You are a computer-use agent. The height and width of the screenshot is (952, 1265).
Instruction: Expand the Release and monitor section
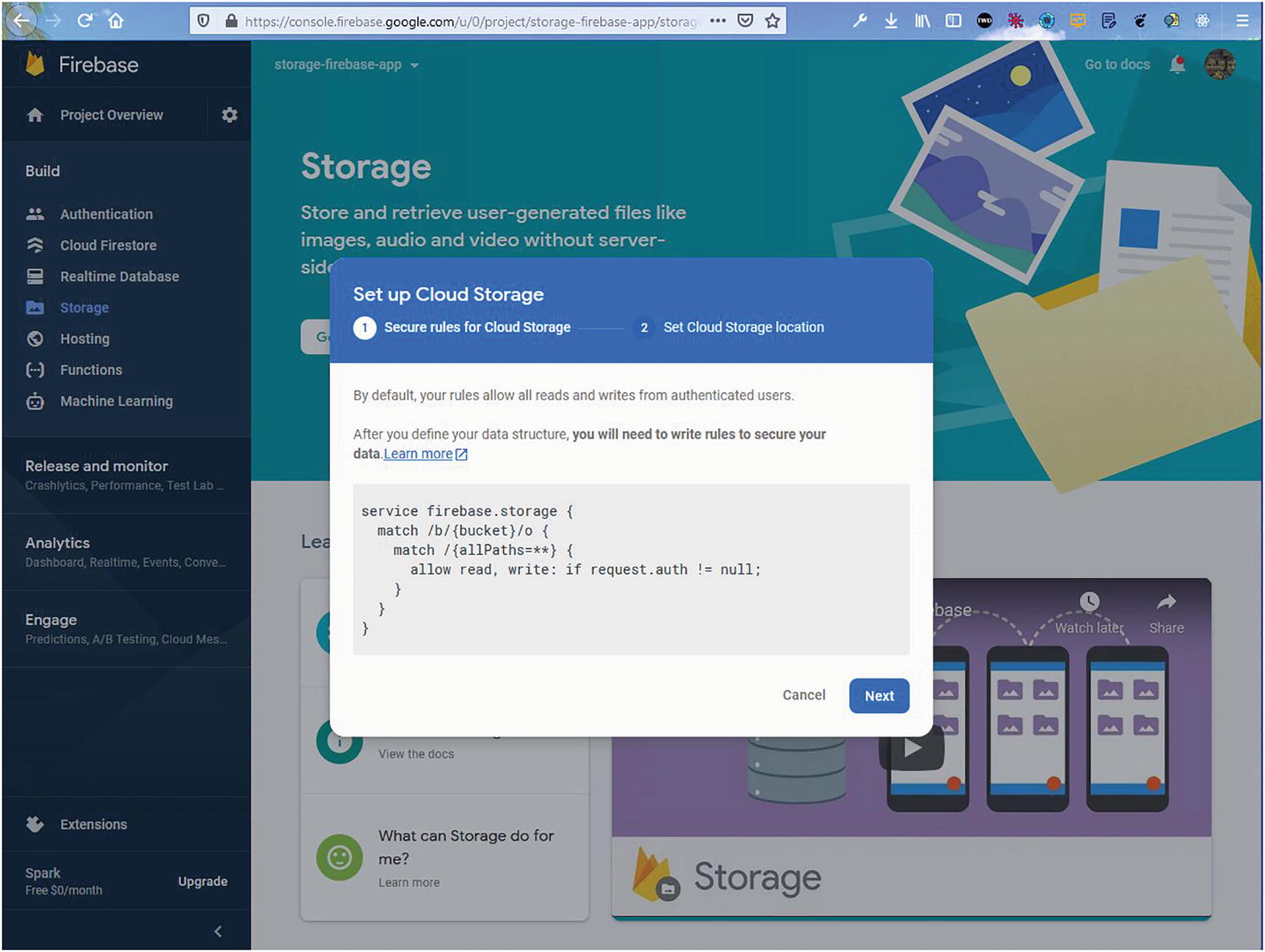point(97,466)
